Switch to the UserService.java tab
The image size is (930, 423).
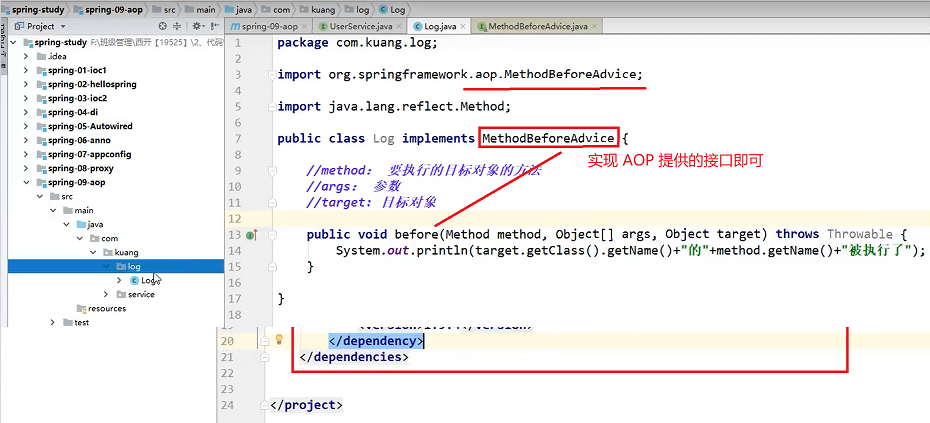tap(361, 27)
